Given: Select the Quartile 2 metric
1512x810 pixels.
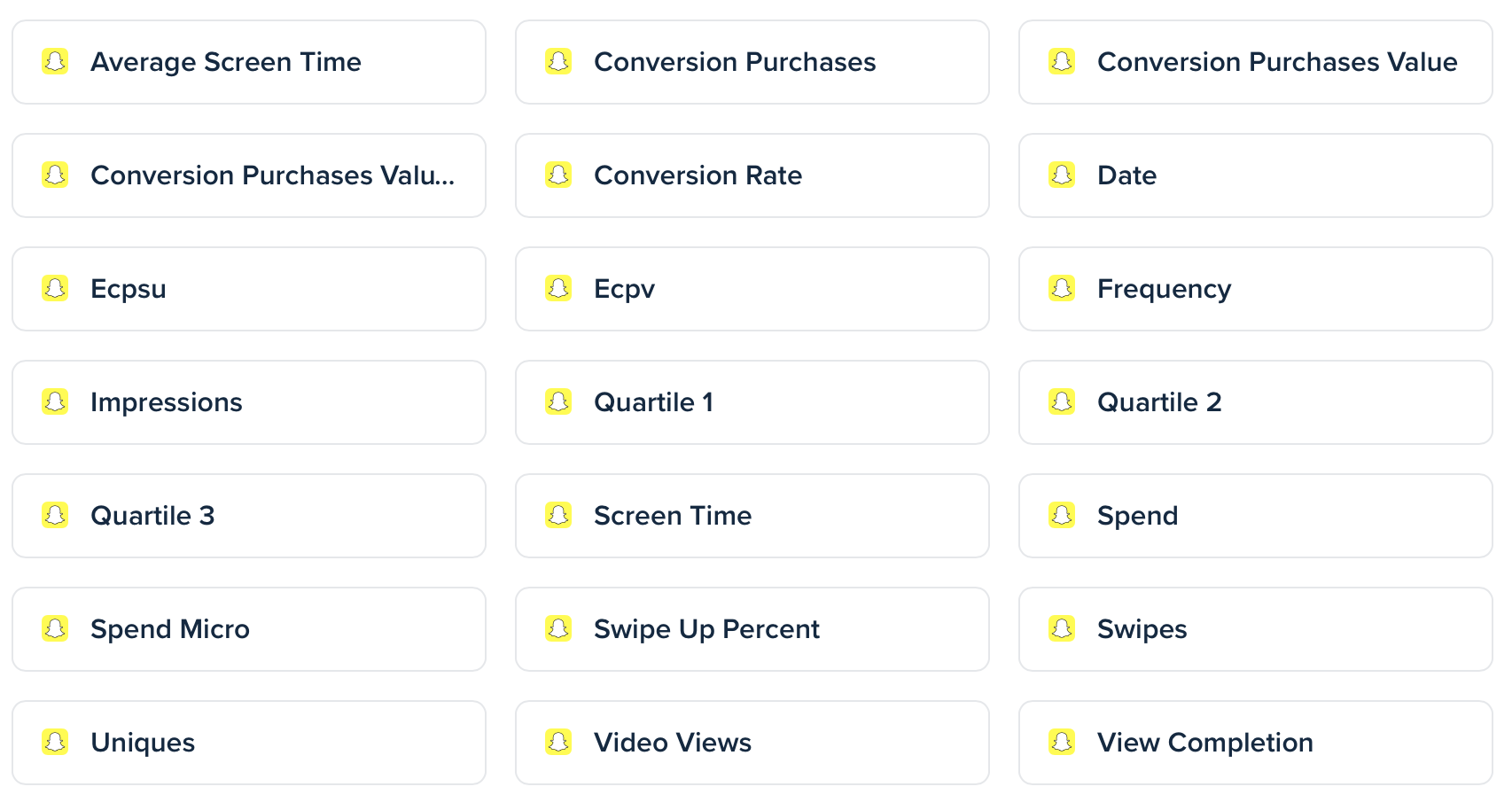Looking at the screenshot, I should pyautogui.click(x=1255, y=402).
